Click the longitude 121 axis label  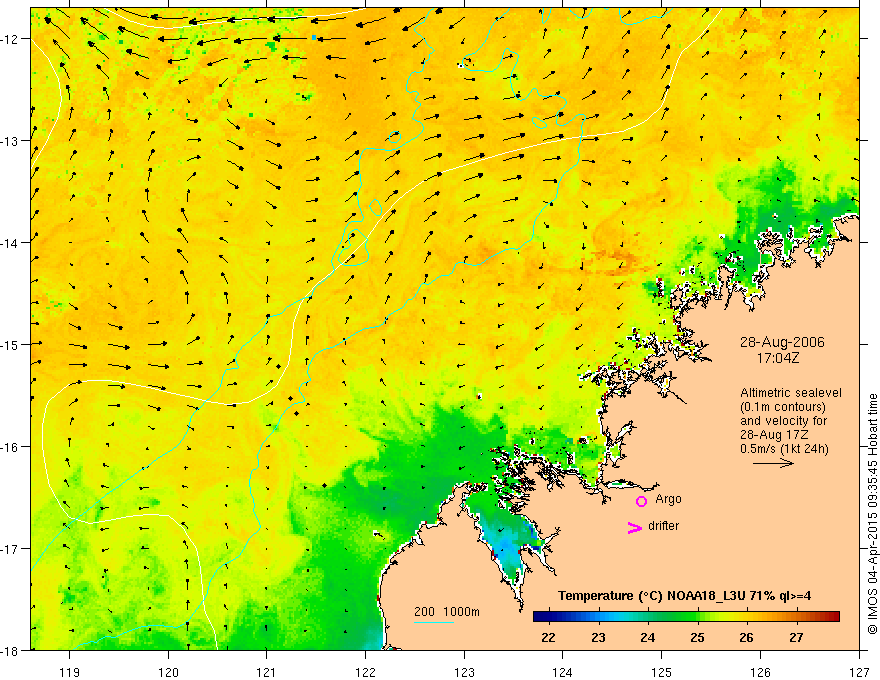click(x=267, y=672)
